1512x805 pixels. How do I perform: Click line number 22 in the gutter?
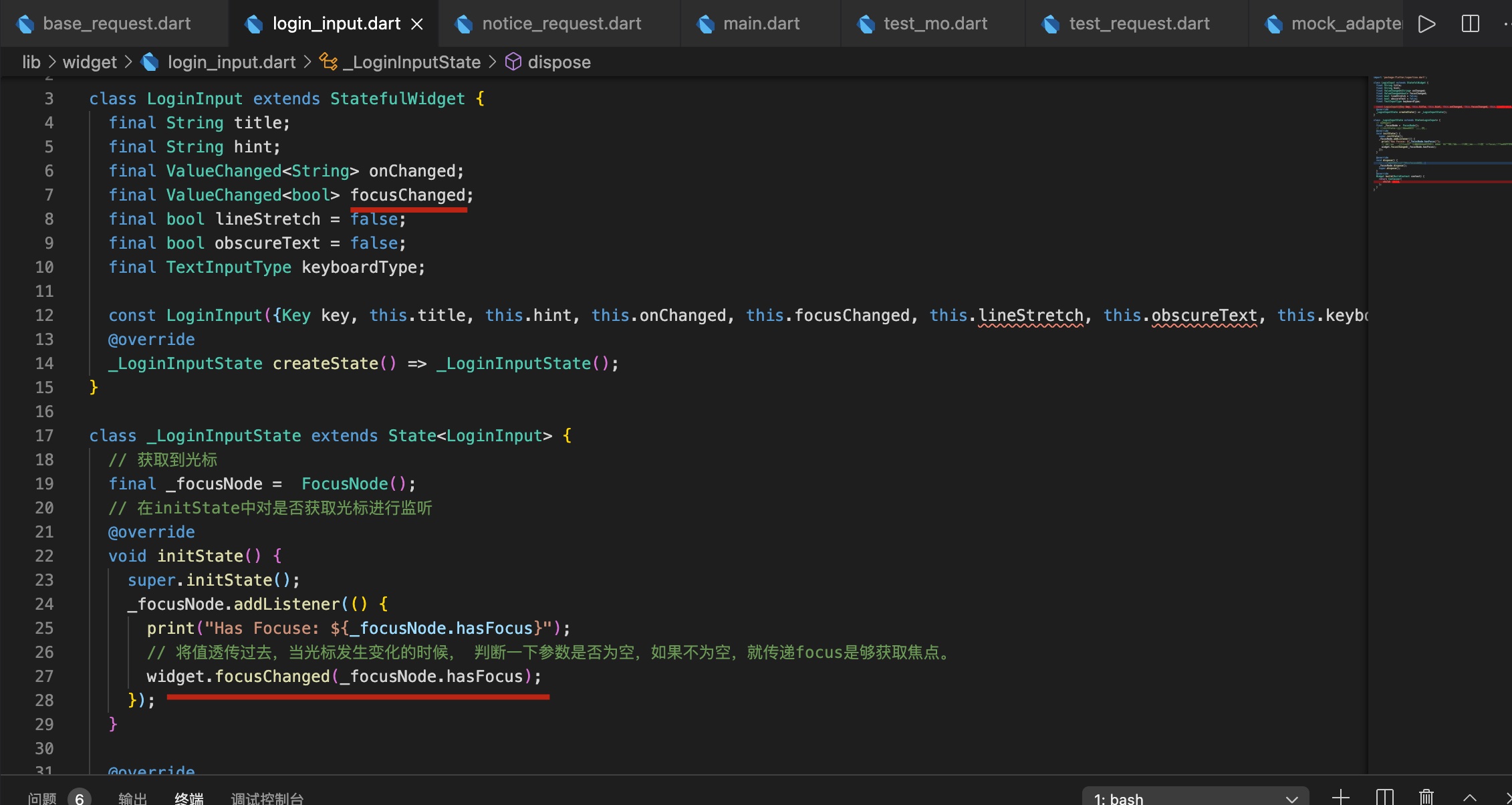(x=44, y=556)
